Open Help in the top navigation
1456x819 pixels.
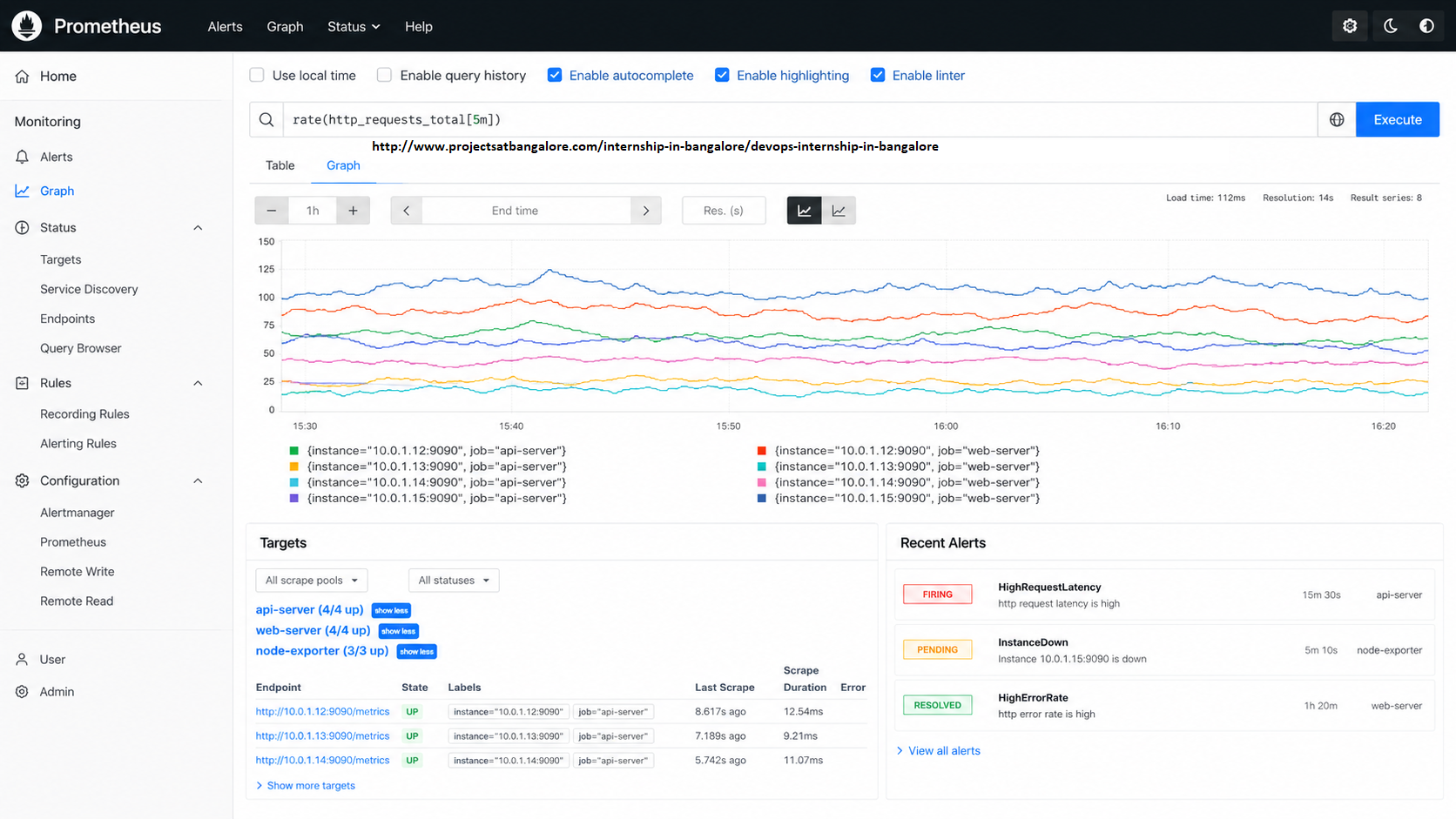click(x=419, y=27)
